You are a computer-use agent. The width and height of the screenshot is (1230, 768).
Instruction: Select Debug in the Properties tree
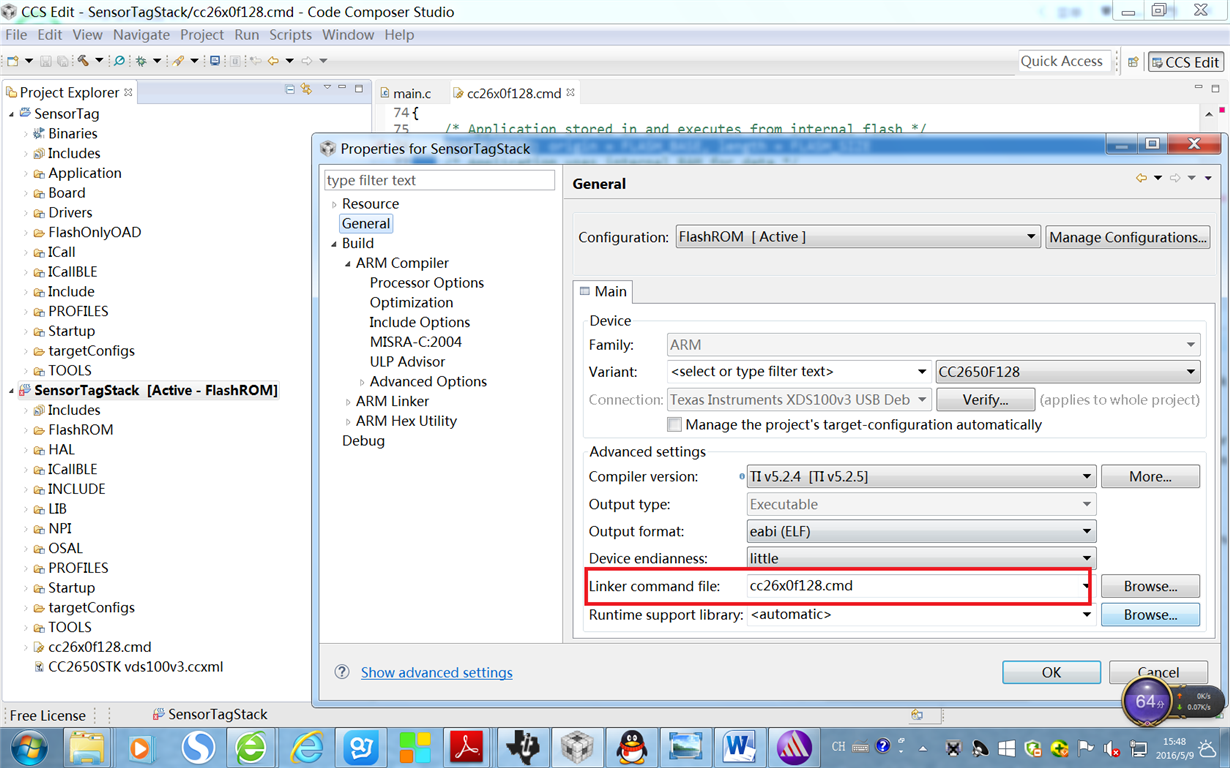[x=363, y=441]
